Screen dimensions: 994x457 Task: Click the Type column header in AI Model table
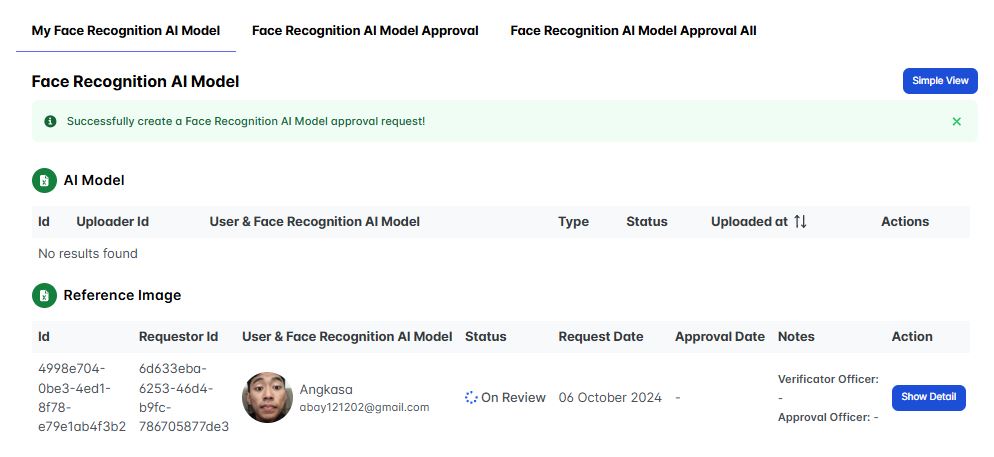pos(573,222)
